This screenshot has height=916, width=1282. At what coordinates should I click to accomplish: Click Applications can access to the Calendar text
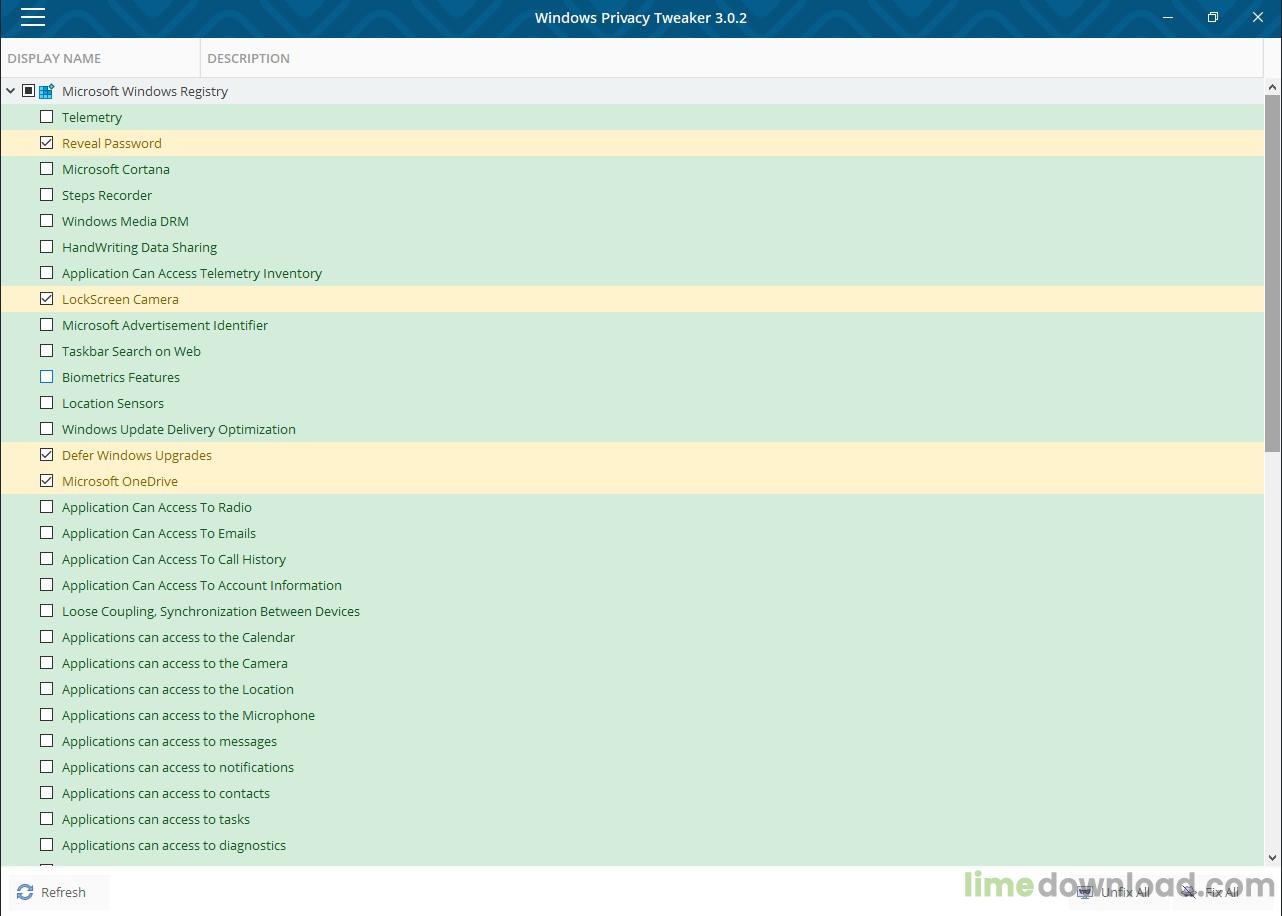click(179, 637)
